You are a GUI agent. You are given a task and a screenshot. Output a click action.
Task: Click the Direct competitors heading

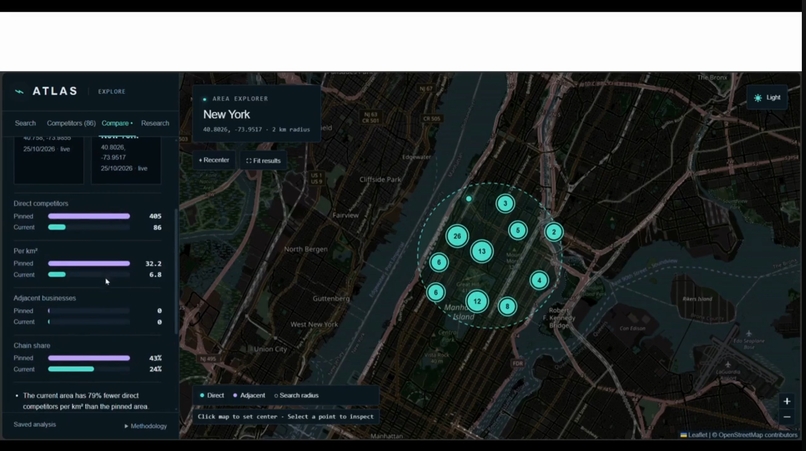click(41, 204)
